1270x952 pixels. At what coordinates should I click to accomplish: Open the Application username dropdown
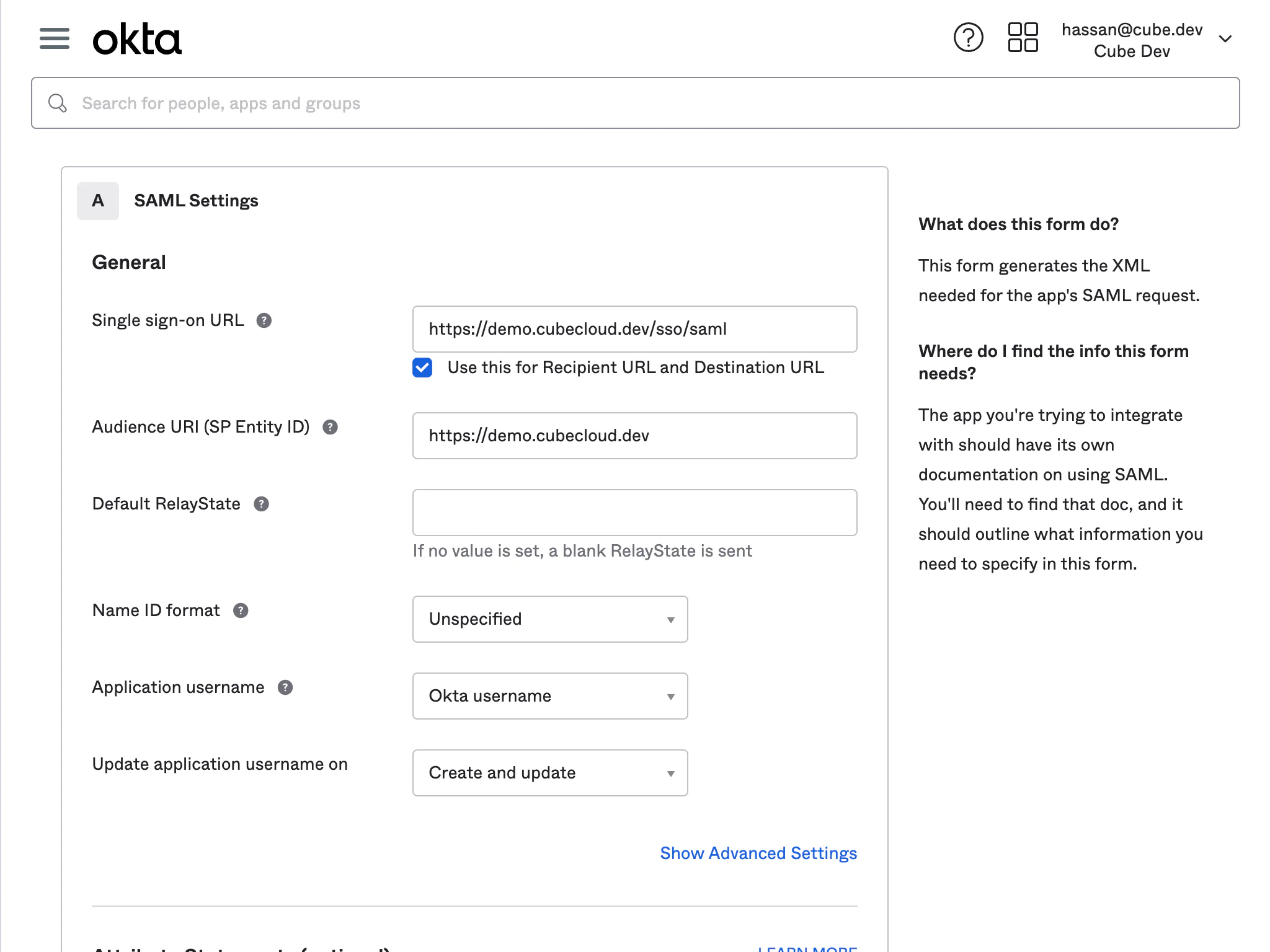(x=550, y=696)
